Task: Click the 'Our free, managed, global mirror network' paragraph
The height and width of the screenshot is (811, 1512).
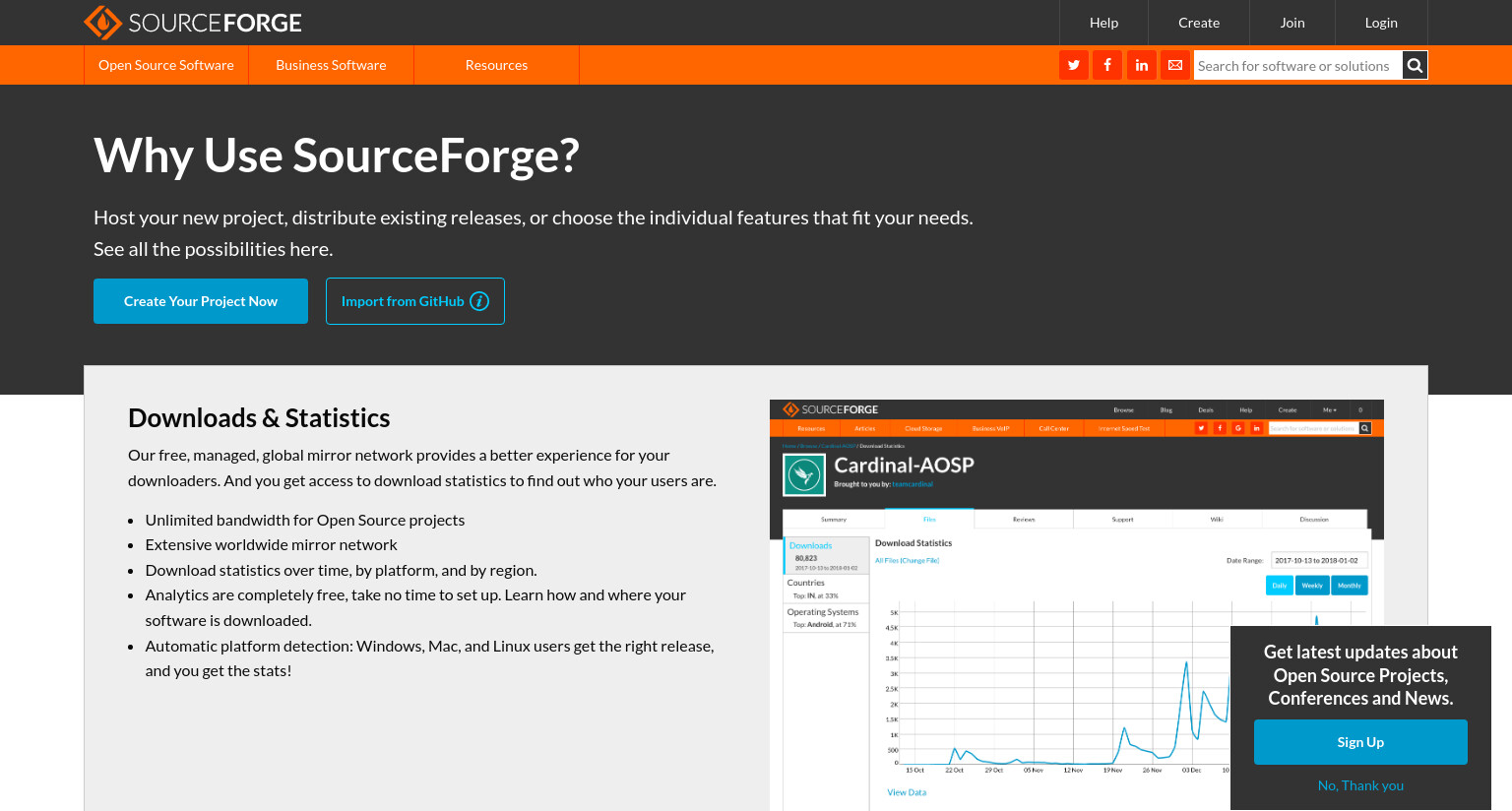Action: (x=422, y=468)
